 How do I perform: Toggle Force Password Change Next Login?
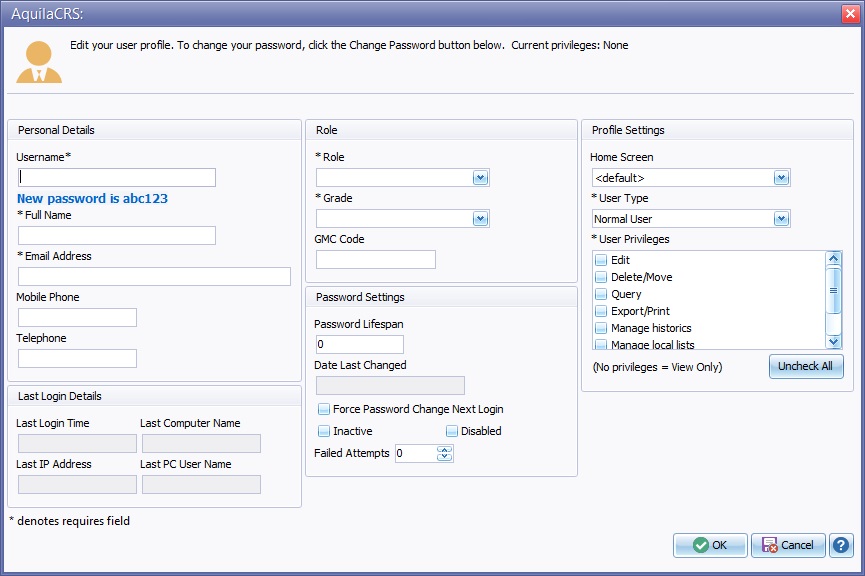coord(324,409)
